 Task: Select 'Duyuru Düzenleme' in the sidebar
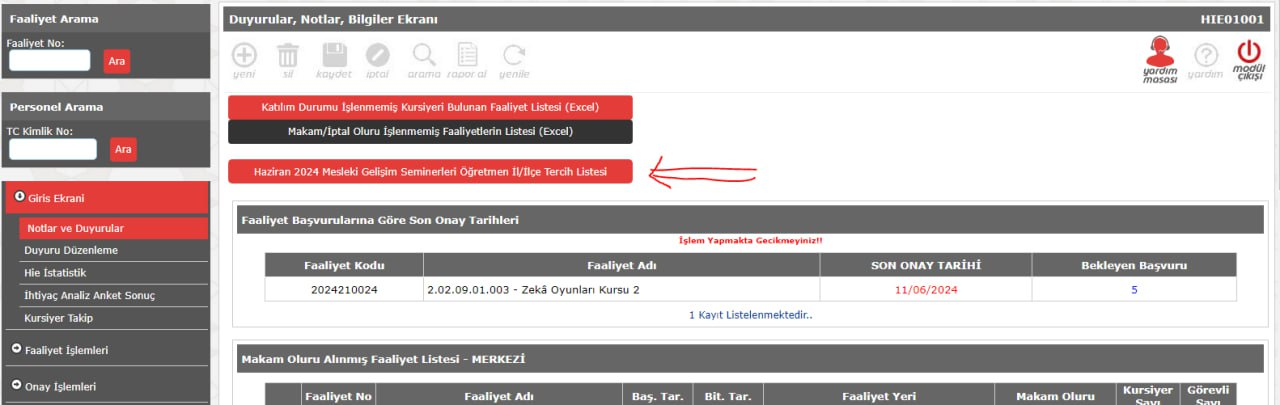(x=71, y=250)
